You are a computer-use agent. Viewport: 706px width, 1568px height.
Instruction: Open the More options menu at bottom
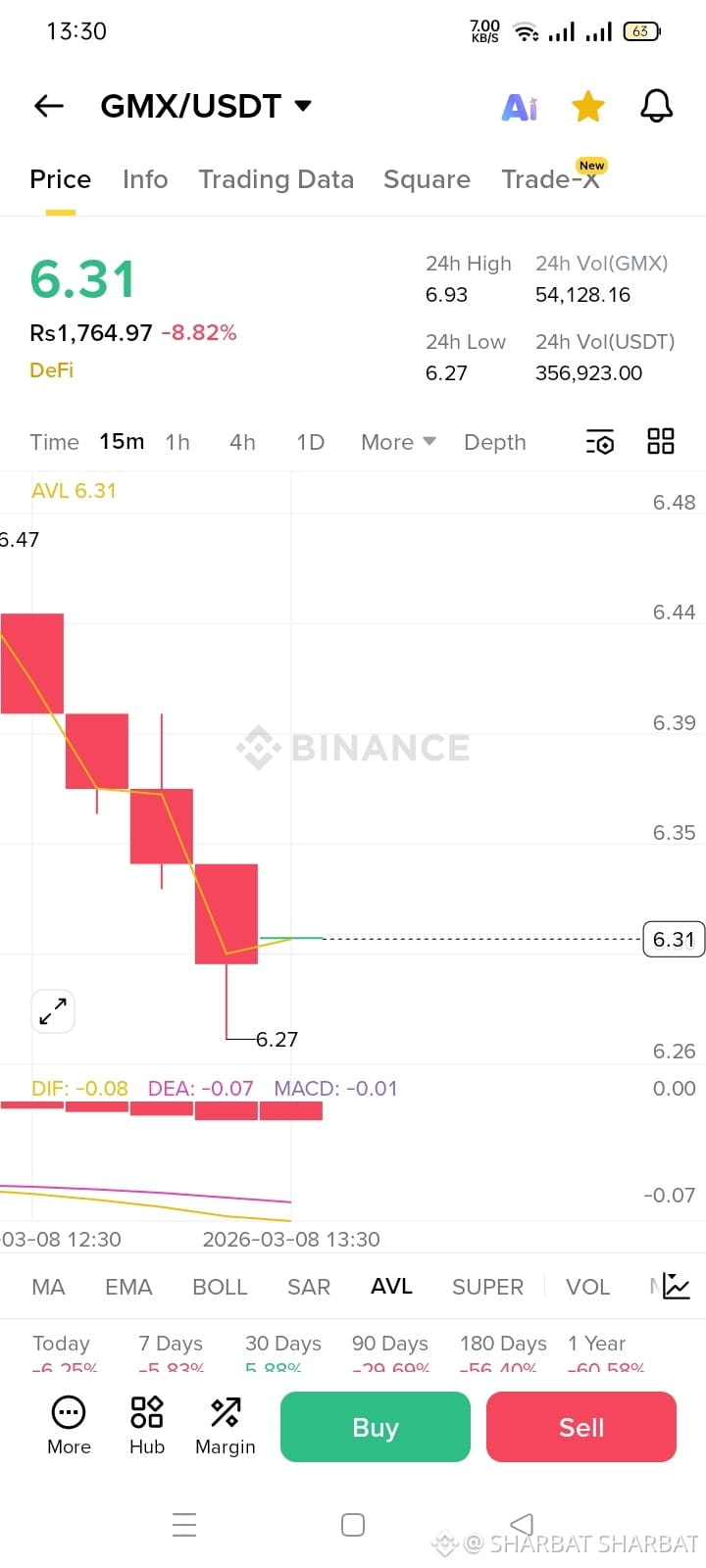(x=69, y=1426)
